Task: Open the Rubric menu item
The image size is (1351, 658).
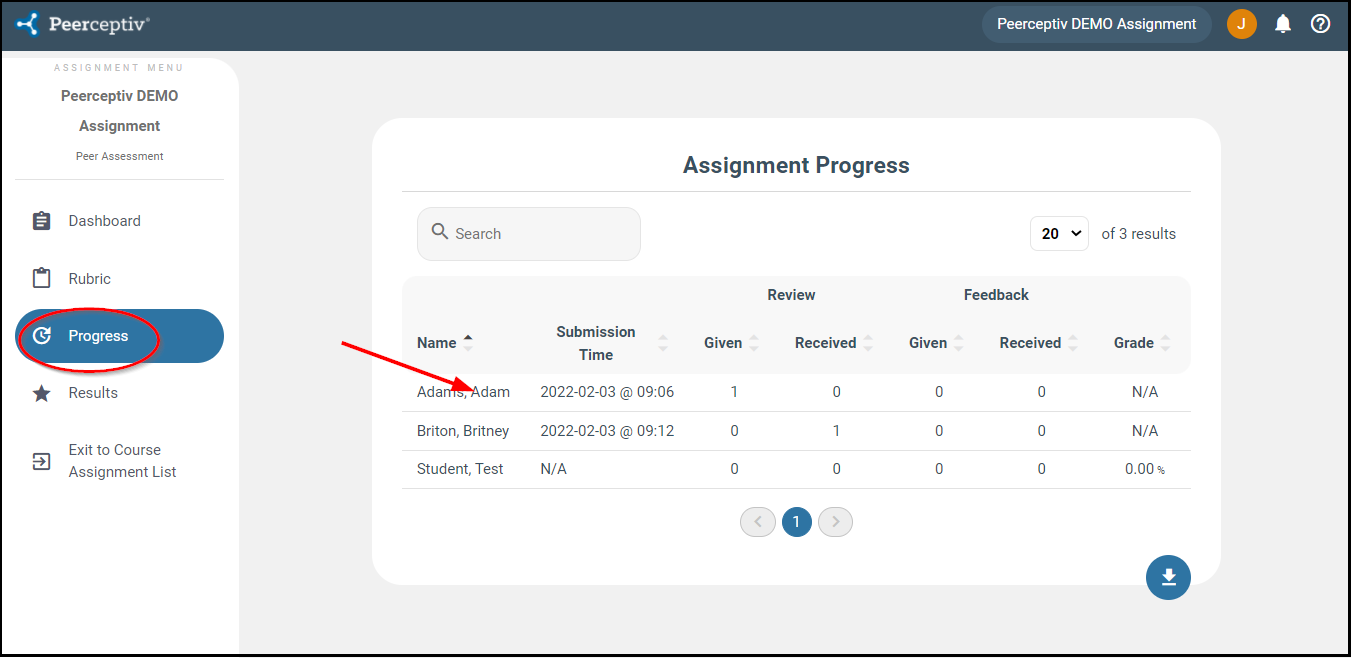Action: point(89,279)
